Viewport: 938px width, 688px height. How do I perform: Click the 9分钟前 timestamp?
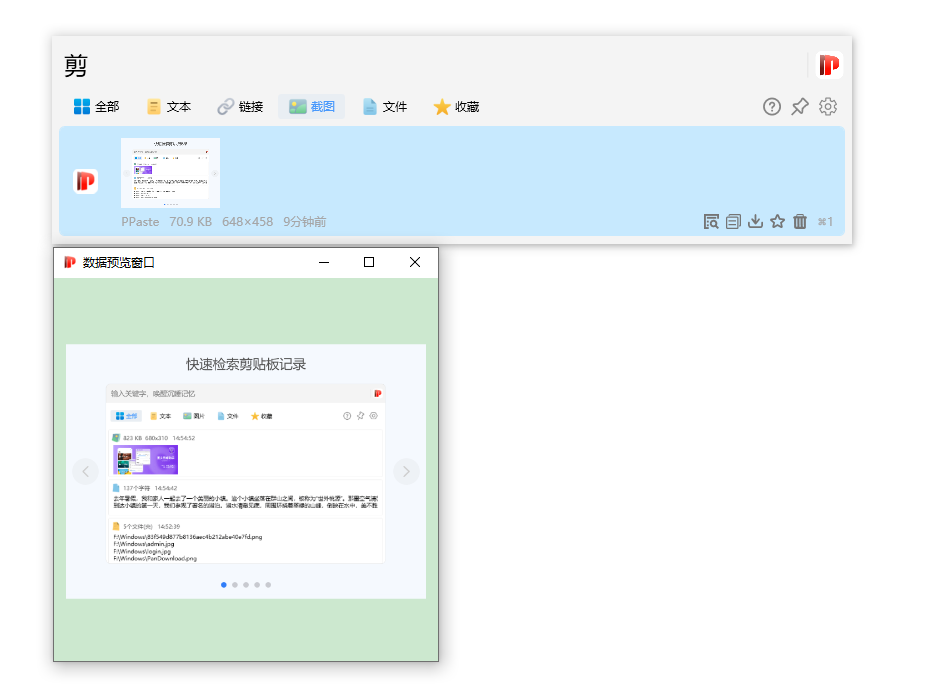(x=304, y=222)
